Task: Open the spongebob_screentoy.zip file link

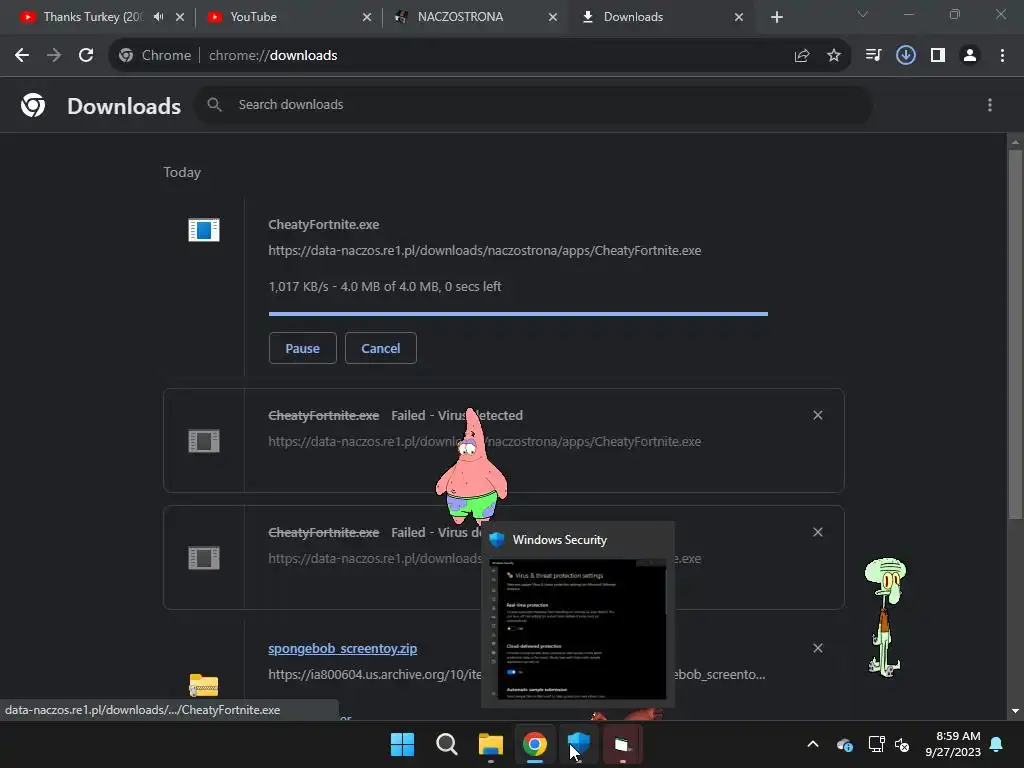Action: coord(342,648)
